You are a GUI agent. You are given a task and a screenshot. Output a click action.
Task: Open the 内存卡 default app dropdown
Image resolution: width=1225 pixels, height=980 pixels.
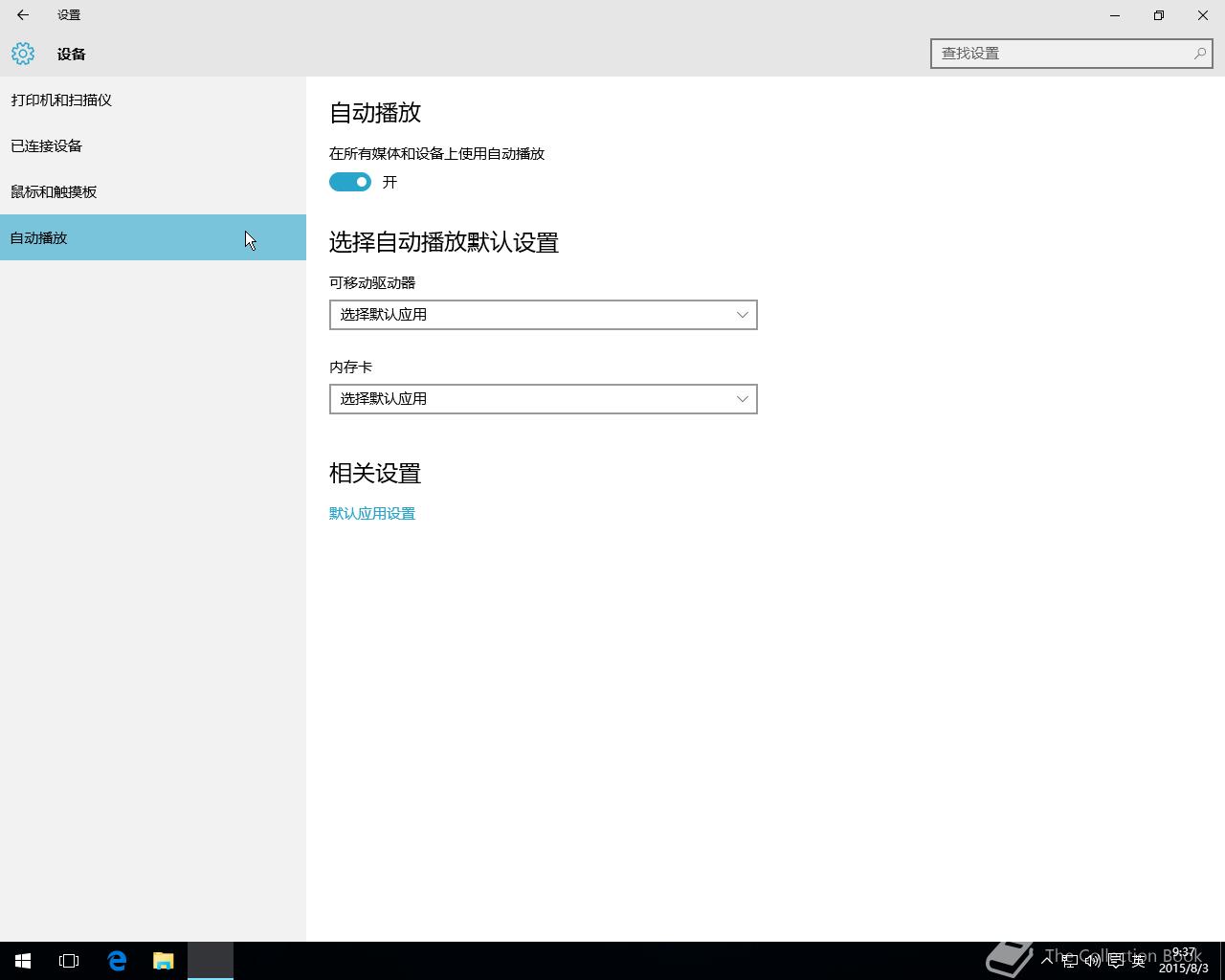pyautogui.click(x=544, y=399)
